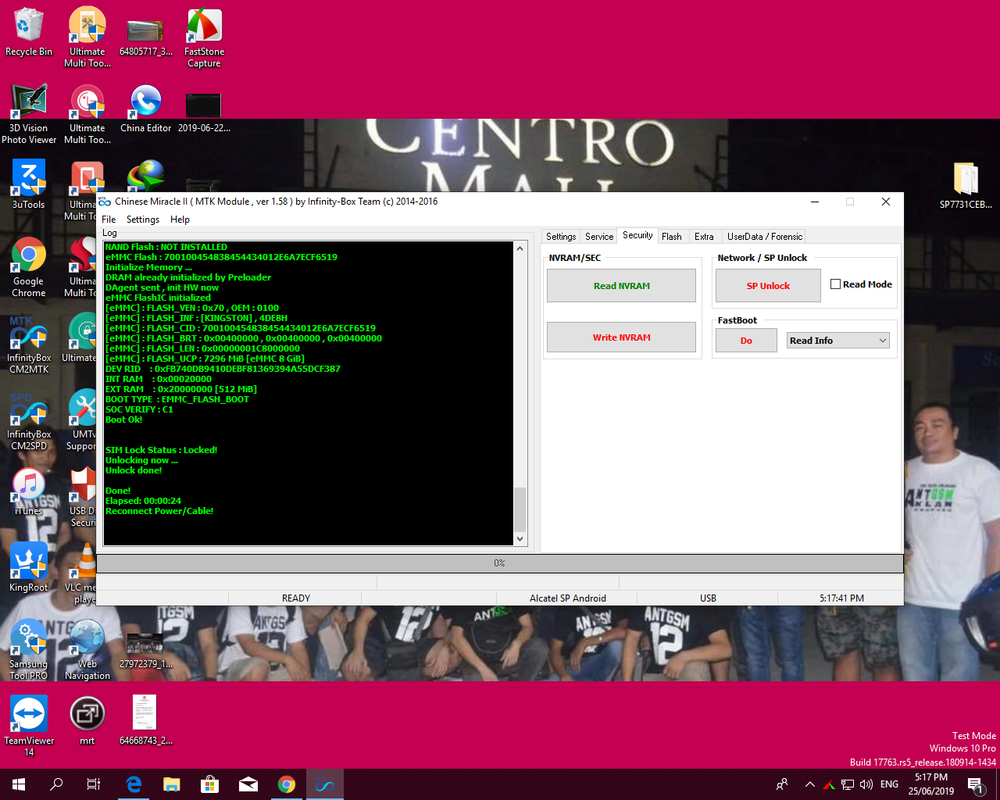Open 3uTools desktop shortcut

tap(29, 185)
